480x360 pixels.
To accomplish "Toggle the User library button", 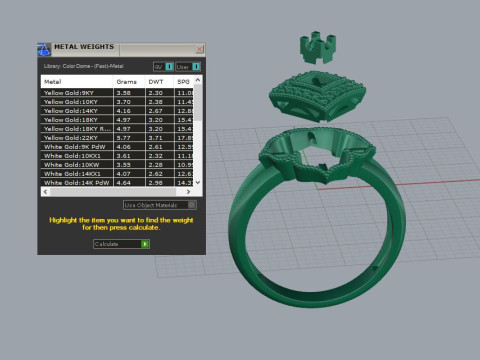I will [x=188, y=67].
